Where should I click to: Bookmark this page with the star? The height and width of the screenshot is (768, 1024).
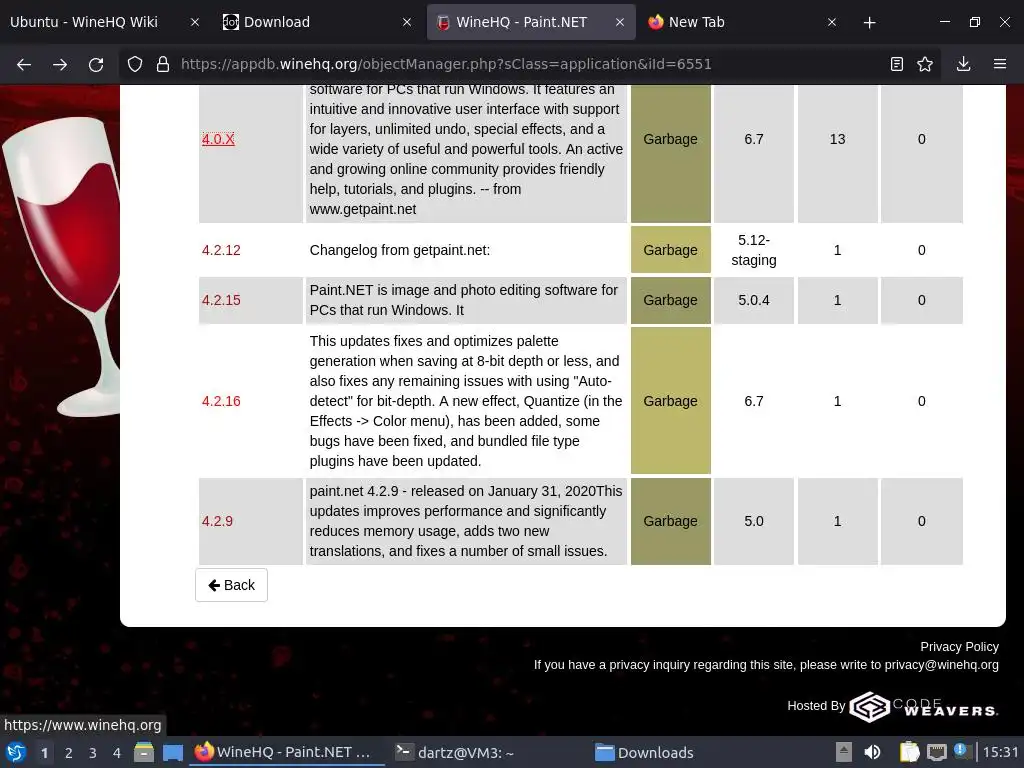pos(925,64)
